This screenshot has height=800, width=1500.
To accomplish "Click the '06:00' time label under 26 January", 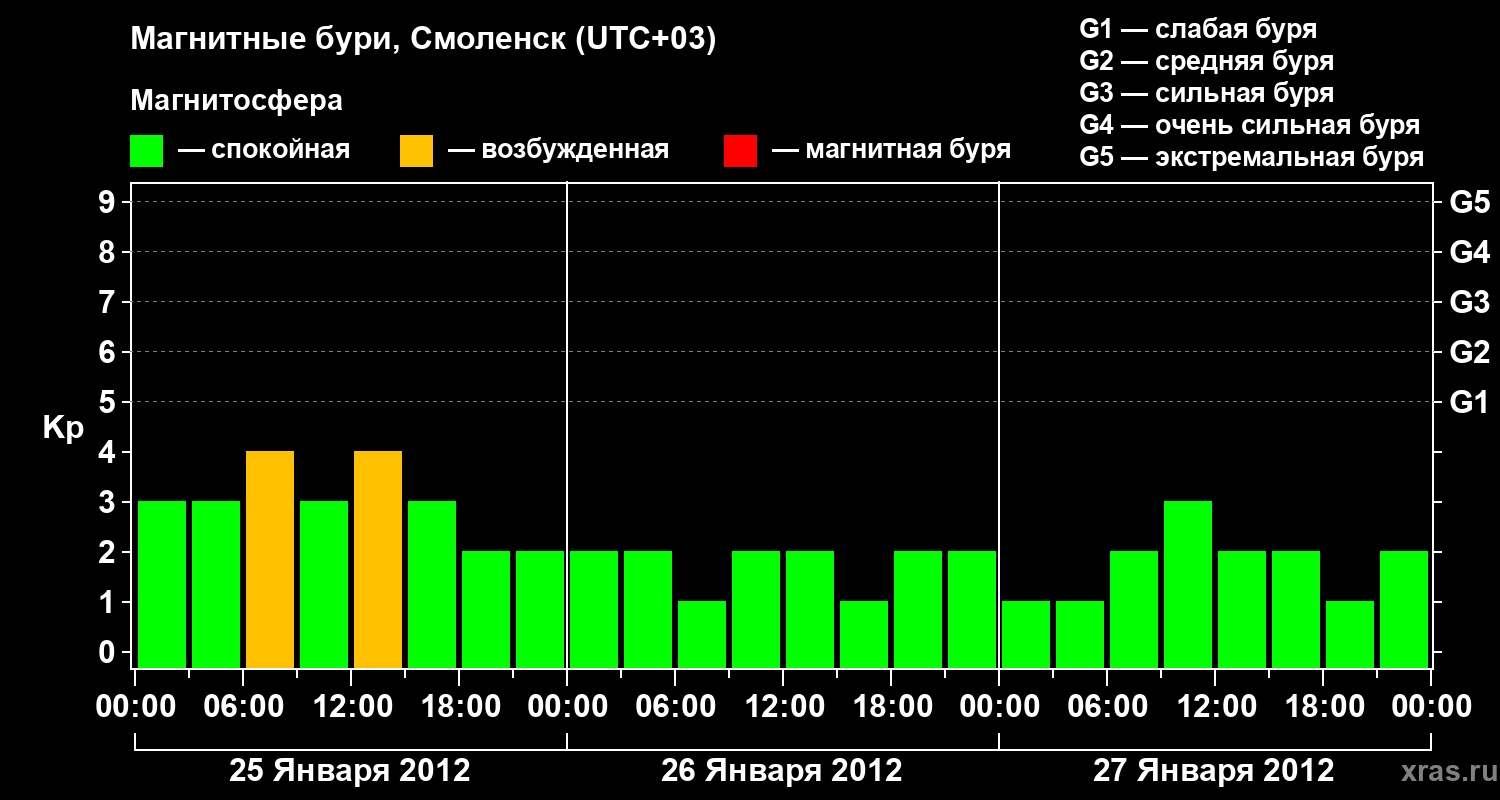I will click(675, 707).
